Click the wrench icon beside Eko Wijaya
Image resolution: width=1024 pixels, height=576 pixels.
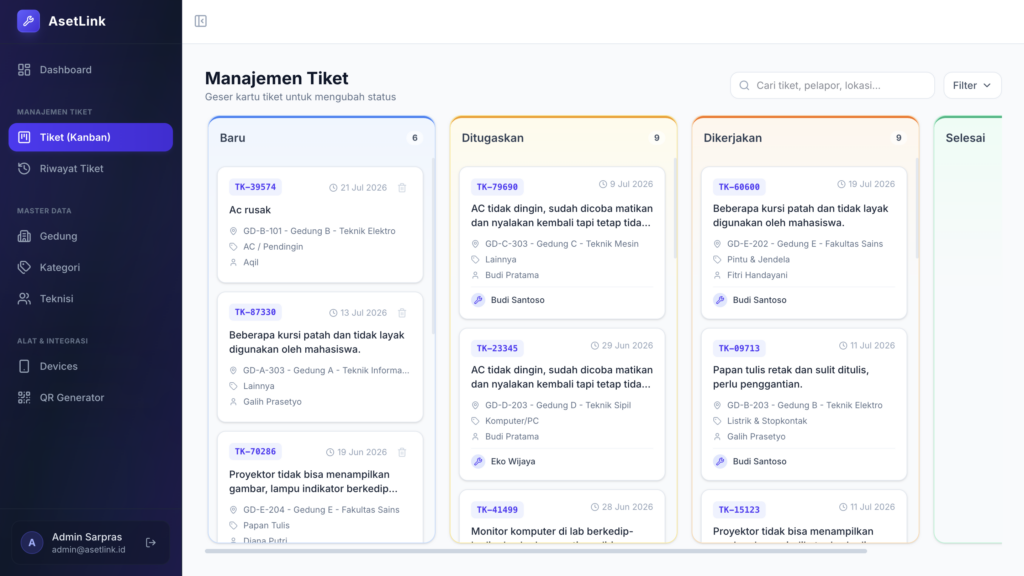478,461
